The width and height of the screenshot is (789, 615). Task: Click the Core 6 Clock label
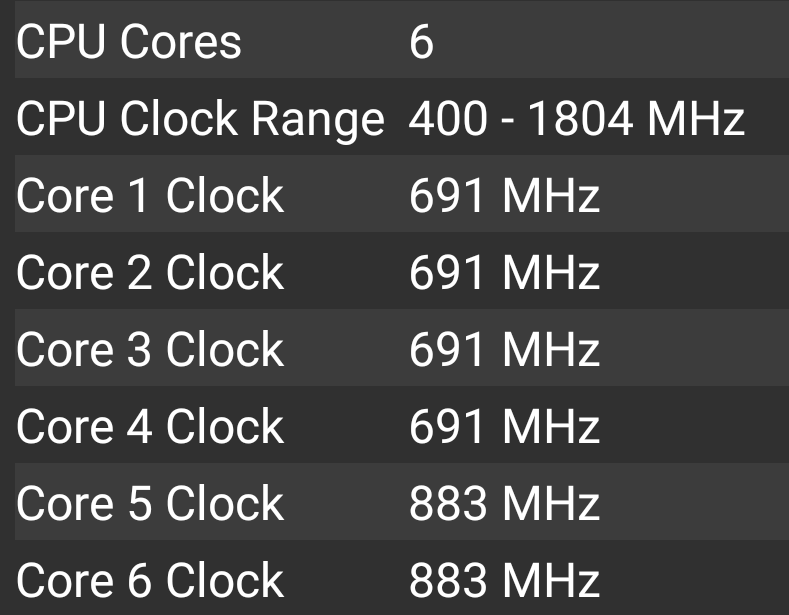point(150,581)
